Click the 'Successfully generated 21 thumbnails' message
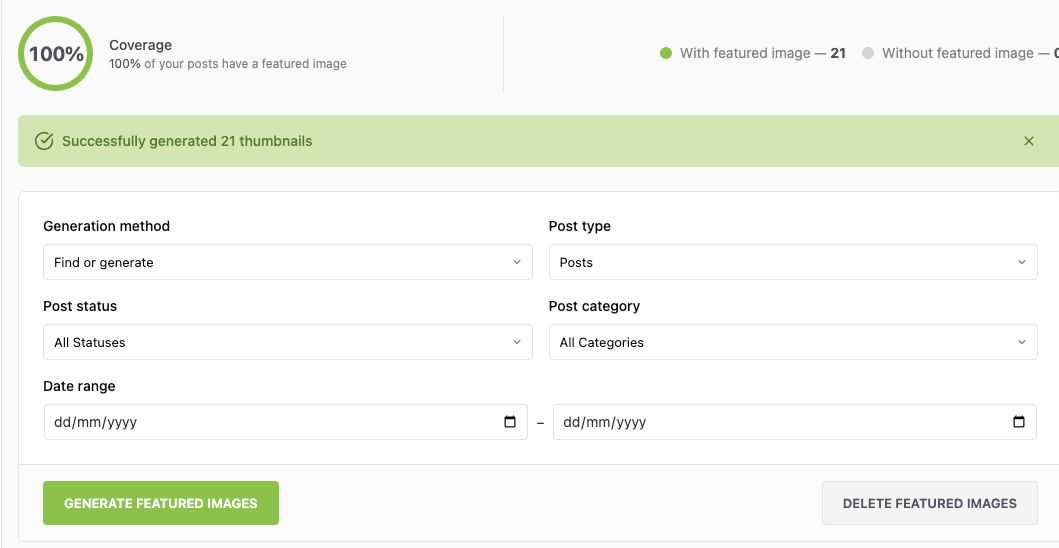 pos(187,141)
